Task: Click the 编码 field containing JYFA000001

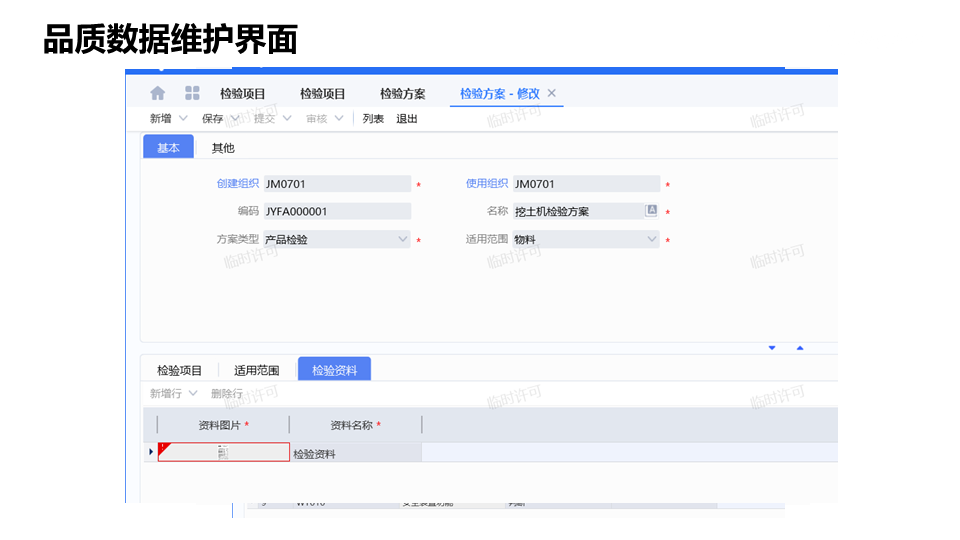Action: 337,211
